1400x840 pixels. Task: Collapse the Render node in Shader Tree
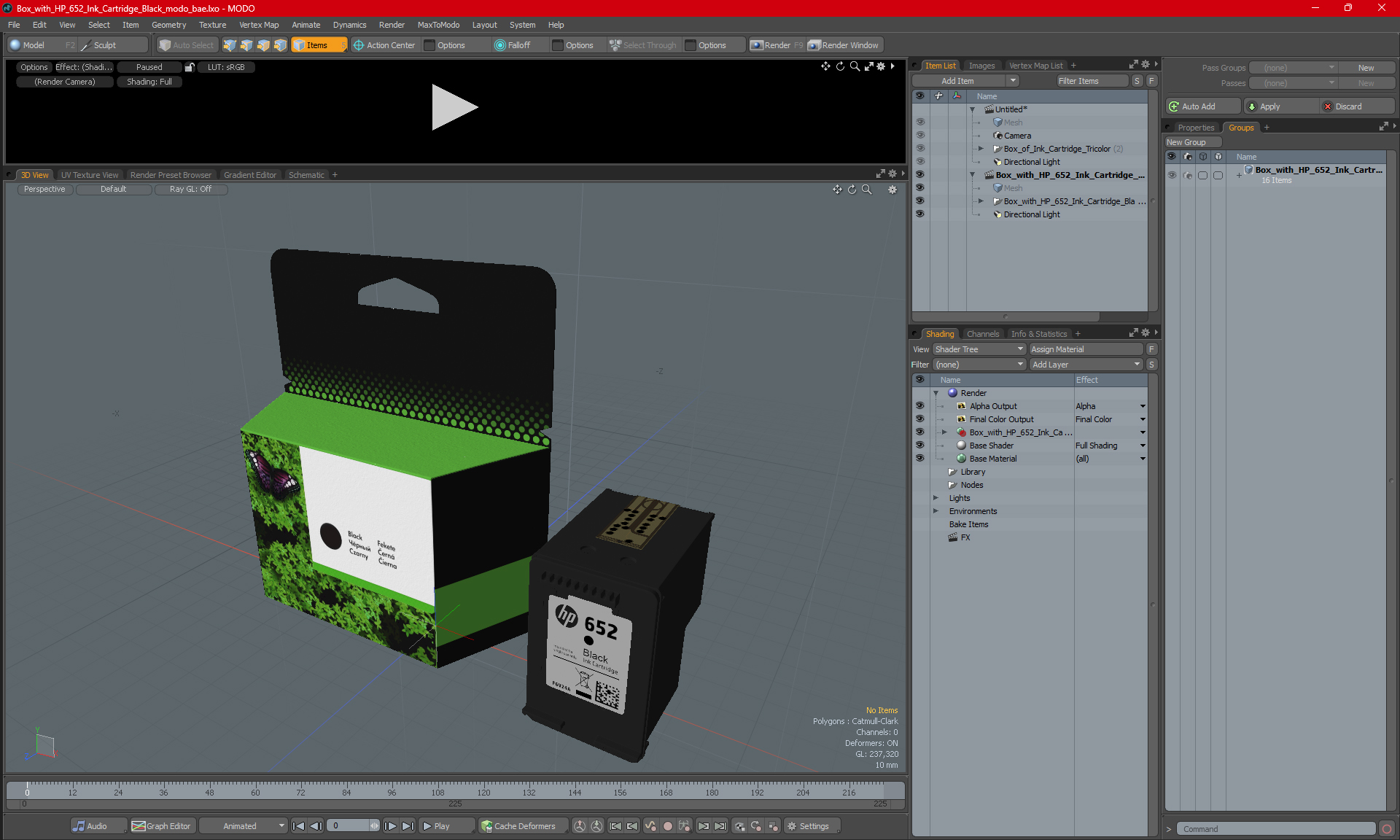click(936, 393)
